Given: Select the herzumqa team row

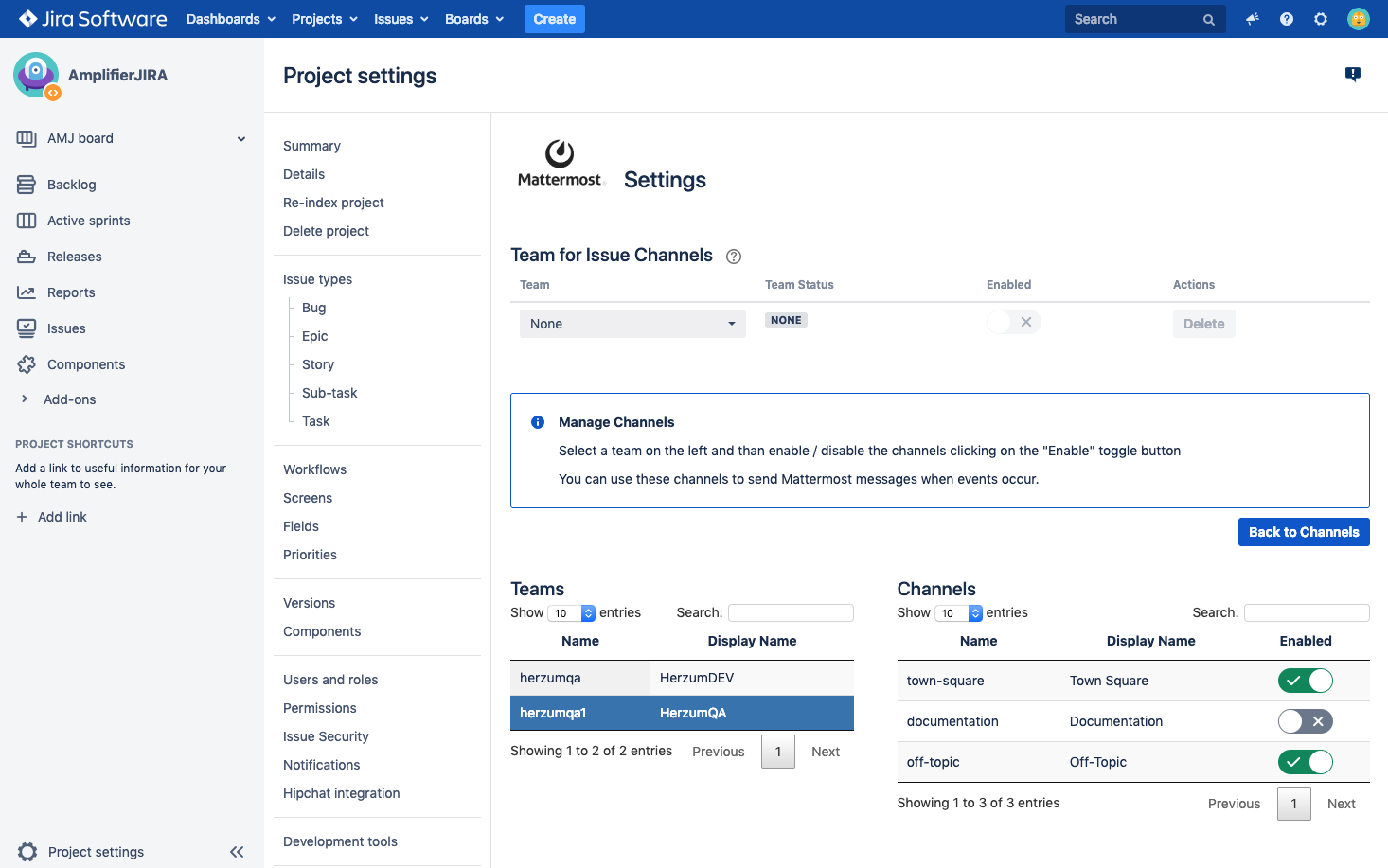Looking at the screenshot, I should click(682, 678).
